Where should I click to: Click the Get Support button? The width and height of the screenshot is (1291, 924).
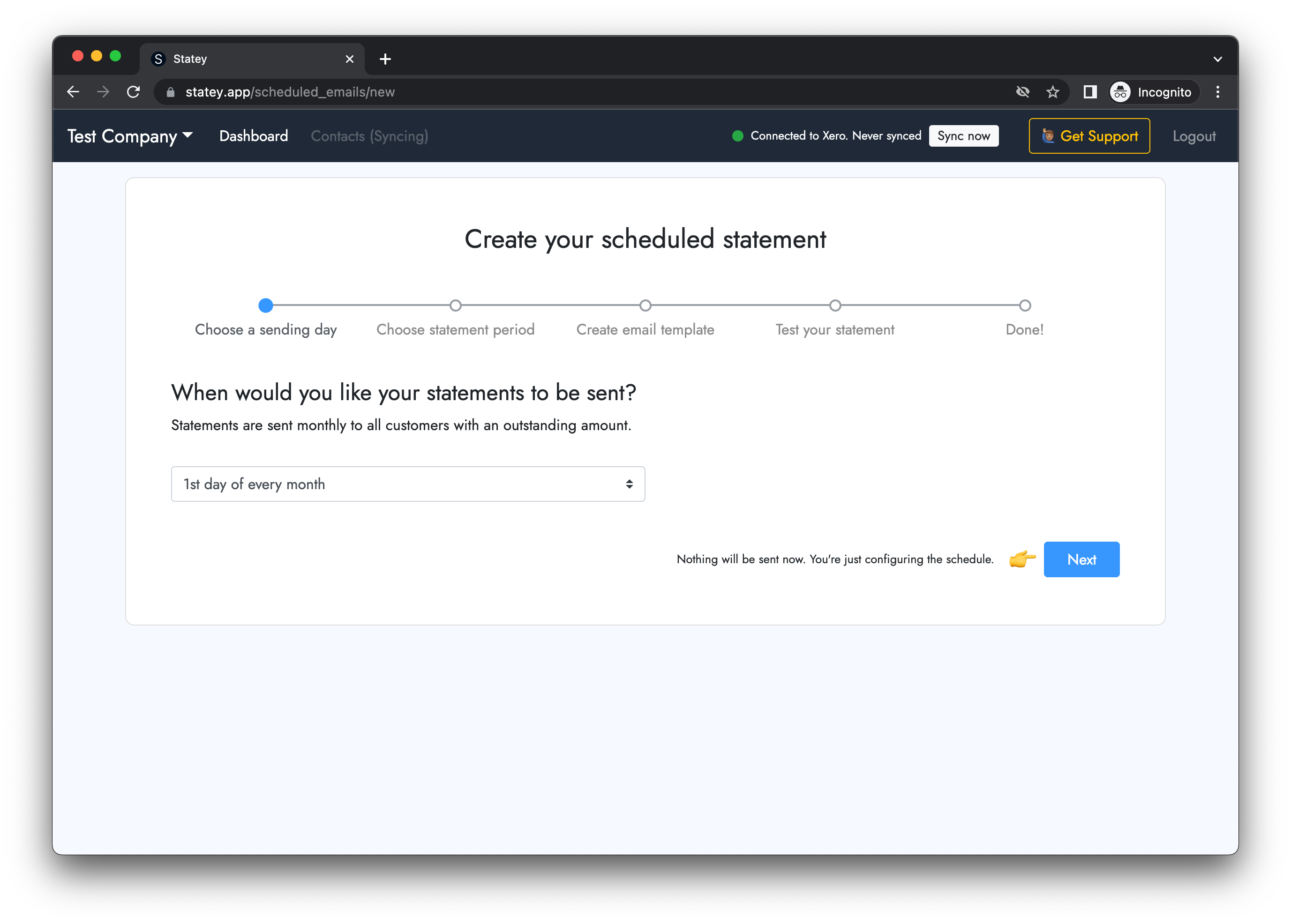(x=1089, y=136)
